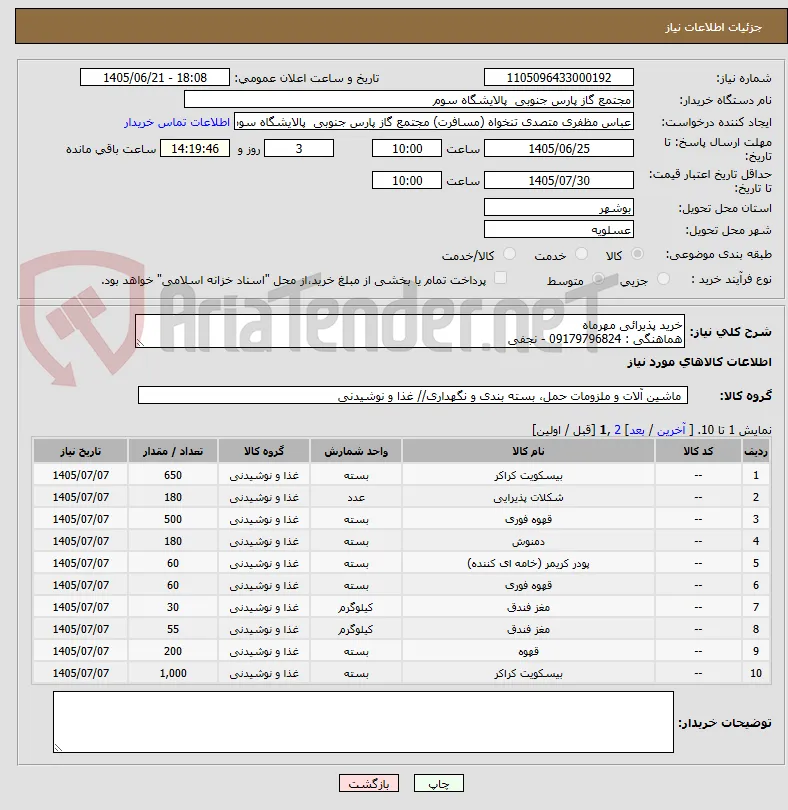Select row 2 item شکلات پذیرایی
788x810 pixels.
point(528,497)
